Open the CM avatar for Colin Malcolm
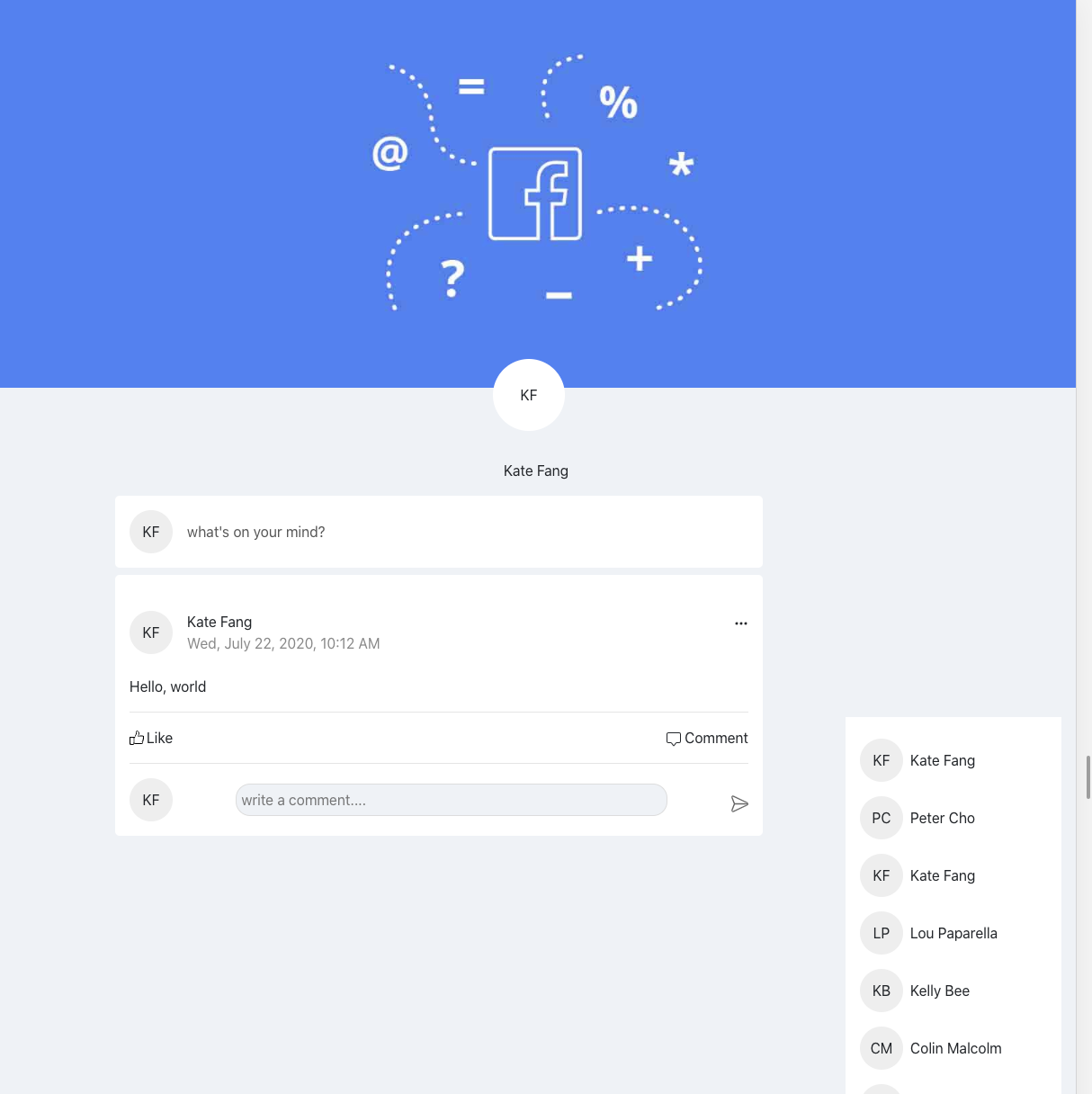Viewport: 1092px width, 1094px height. [882, 1048]
